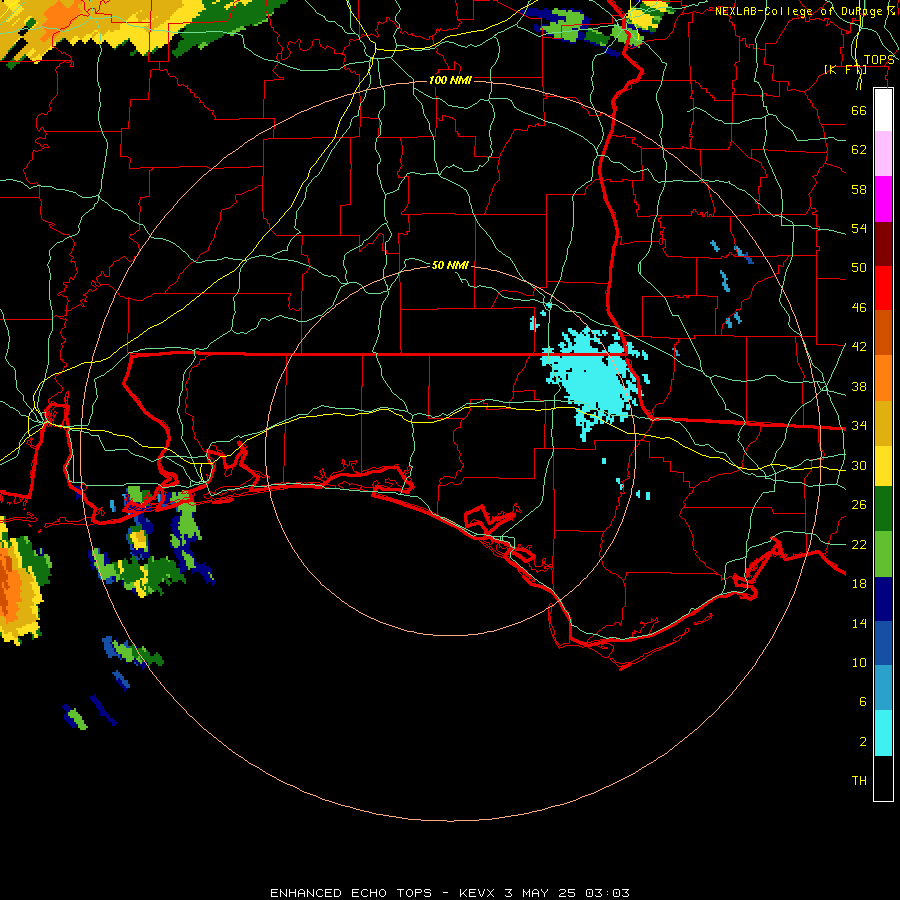Click the navy blue legend swatch

(x=883, y=599)
